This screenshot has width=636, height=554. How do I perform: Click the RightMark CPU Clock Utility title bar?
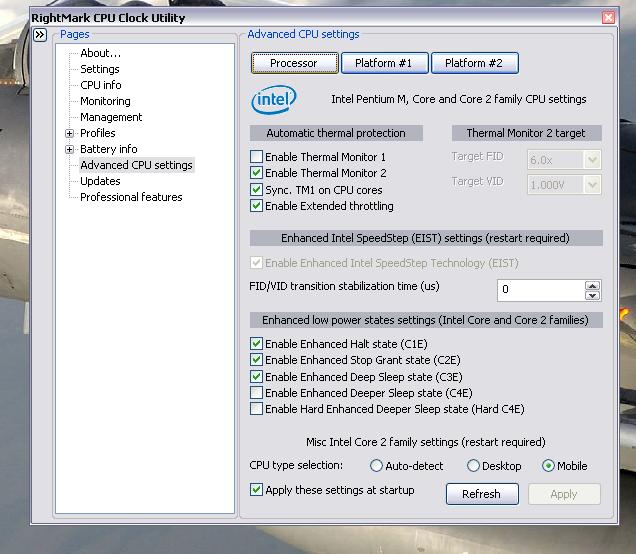316,18
